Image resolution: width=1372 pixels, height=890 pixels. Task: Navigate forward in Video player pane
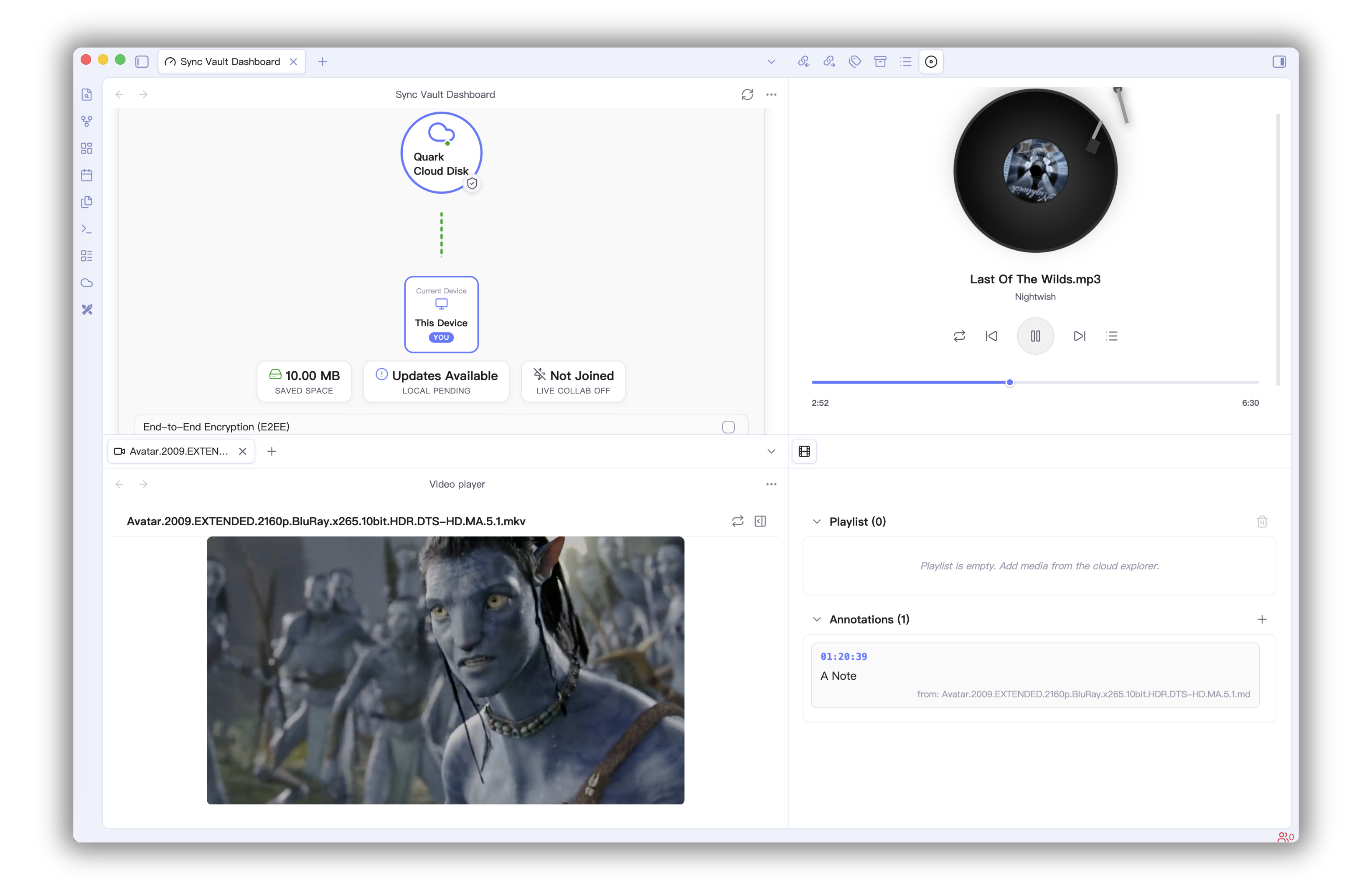click(144, 484)
